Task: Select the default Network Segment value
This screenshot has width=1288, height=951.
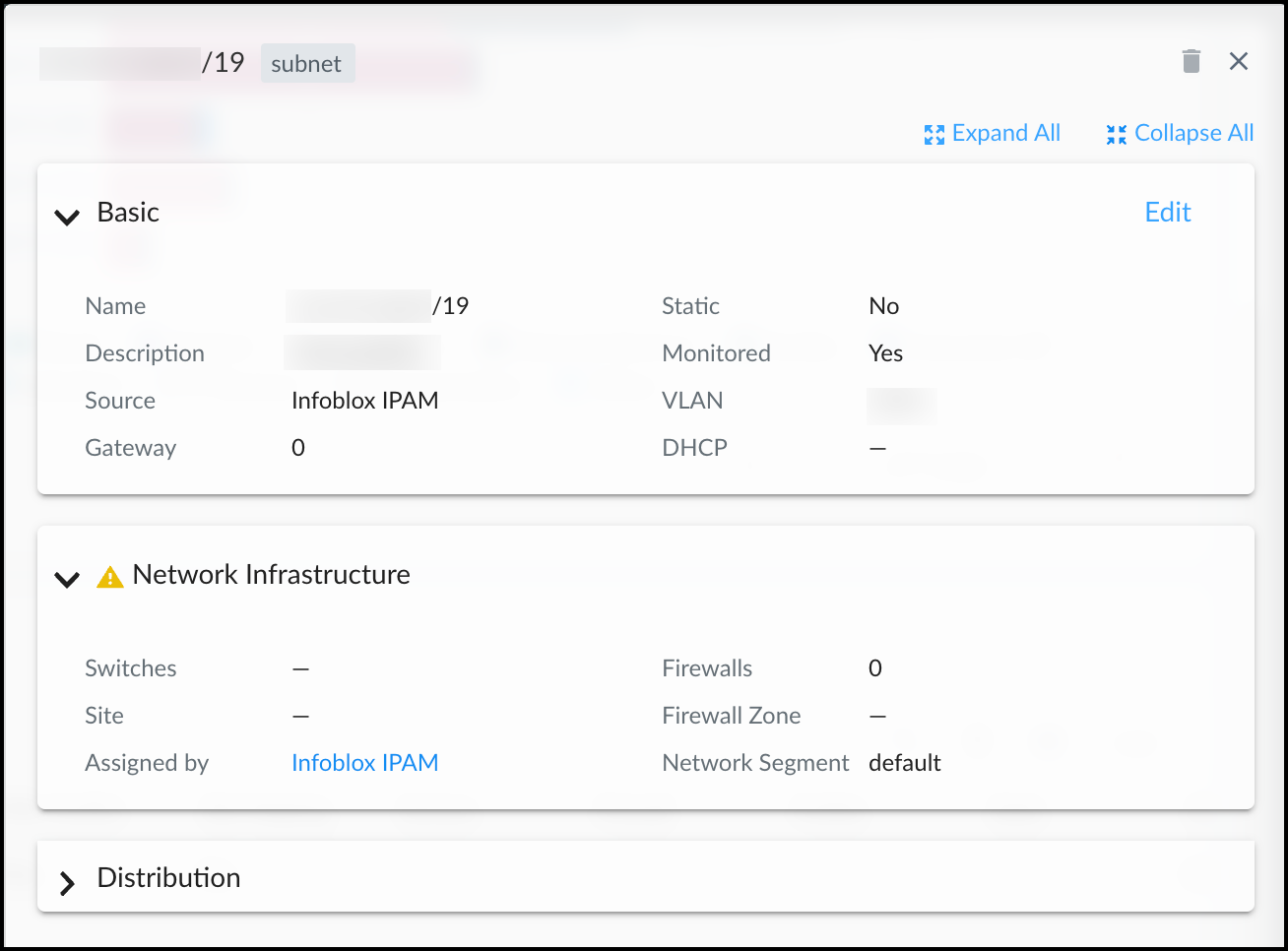Action: (904, 762)
